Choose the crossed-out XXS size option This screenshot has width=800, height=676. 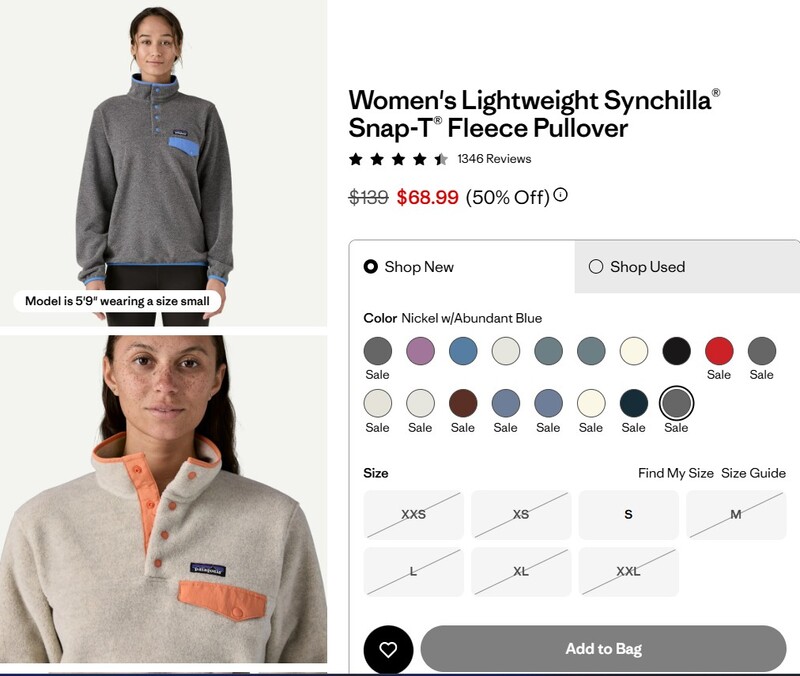point(413,514)
